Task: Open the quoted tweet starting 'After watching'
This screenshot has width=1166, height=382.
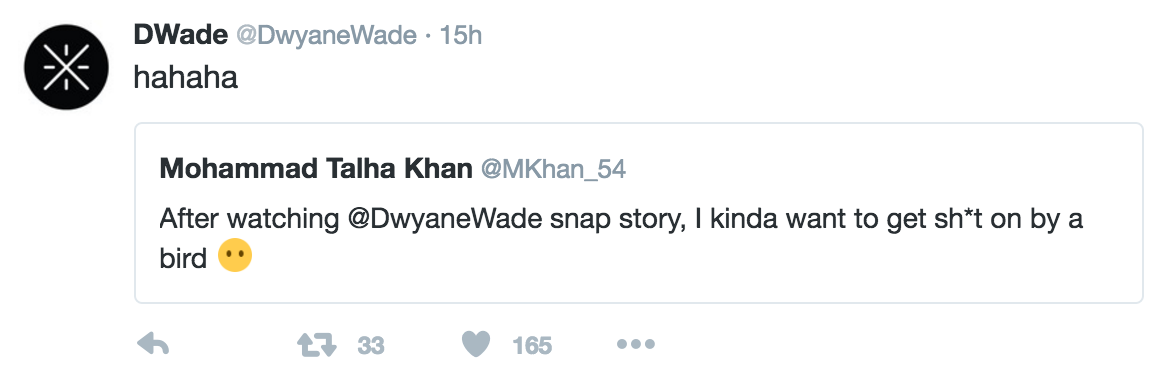Action: pyautogui.click(x=638, y=213)
